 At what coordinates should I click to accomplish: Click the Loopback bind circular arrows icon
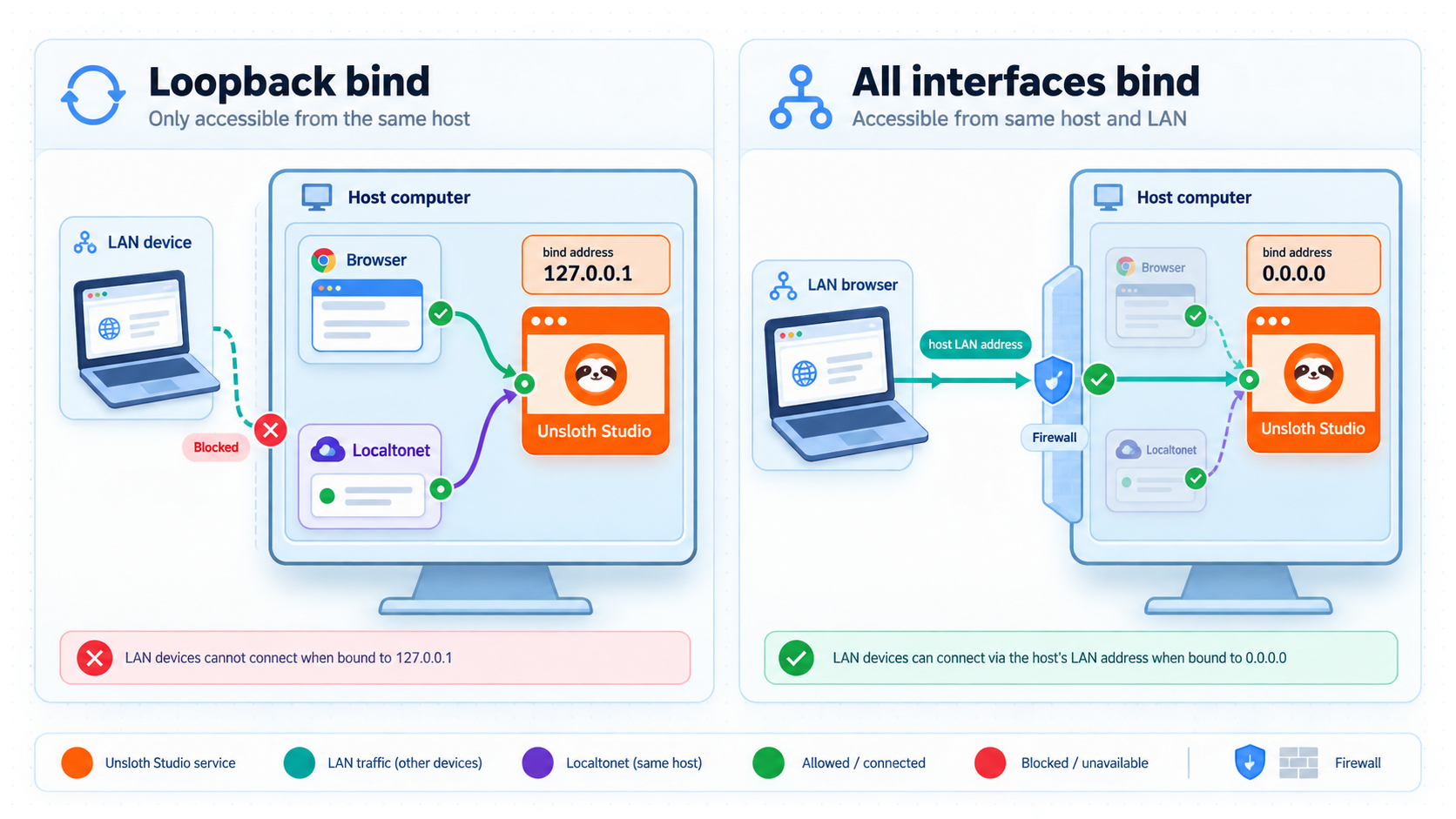93,96
